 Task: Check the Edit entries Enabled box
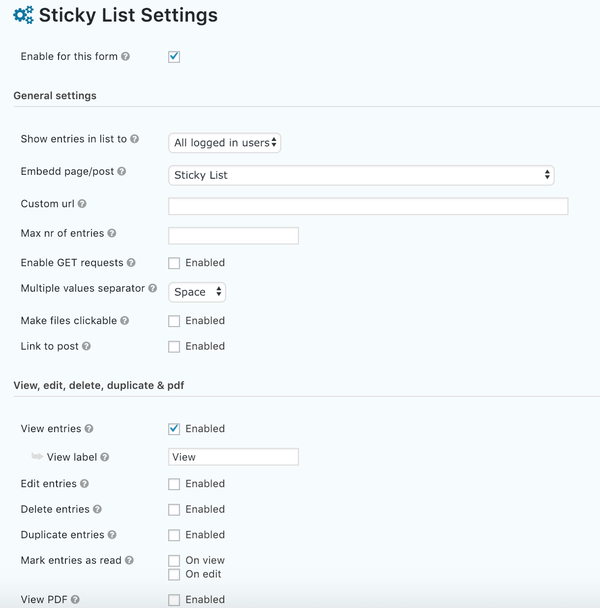[174, 484]
